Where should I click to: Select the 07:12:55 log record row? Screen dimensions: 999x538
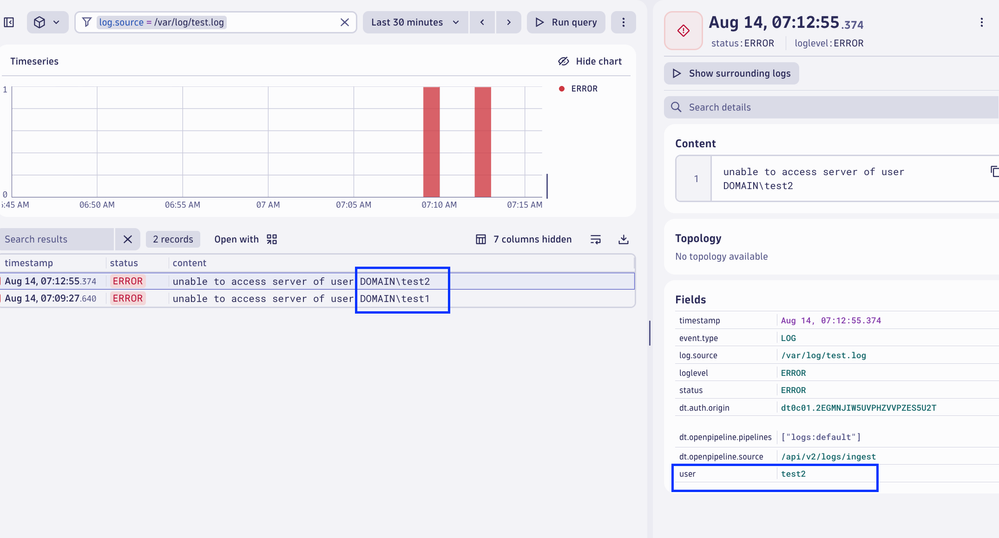[317, 281]
